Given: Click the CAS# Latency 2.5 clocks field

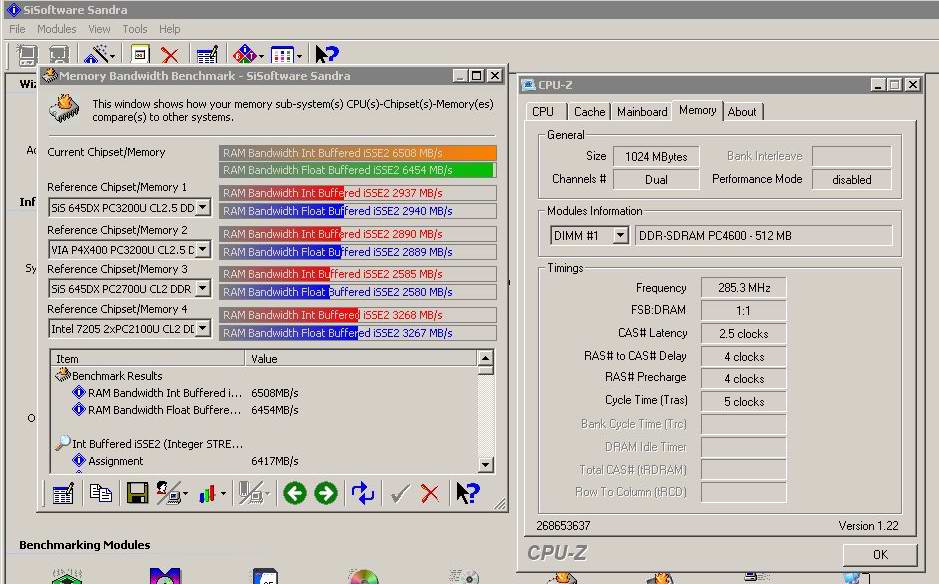Looking at the screenshot, I should tap(743, 334).
